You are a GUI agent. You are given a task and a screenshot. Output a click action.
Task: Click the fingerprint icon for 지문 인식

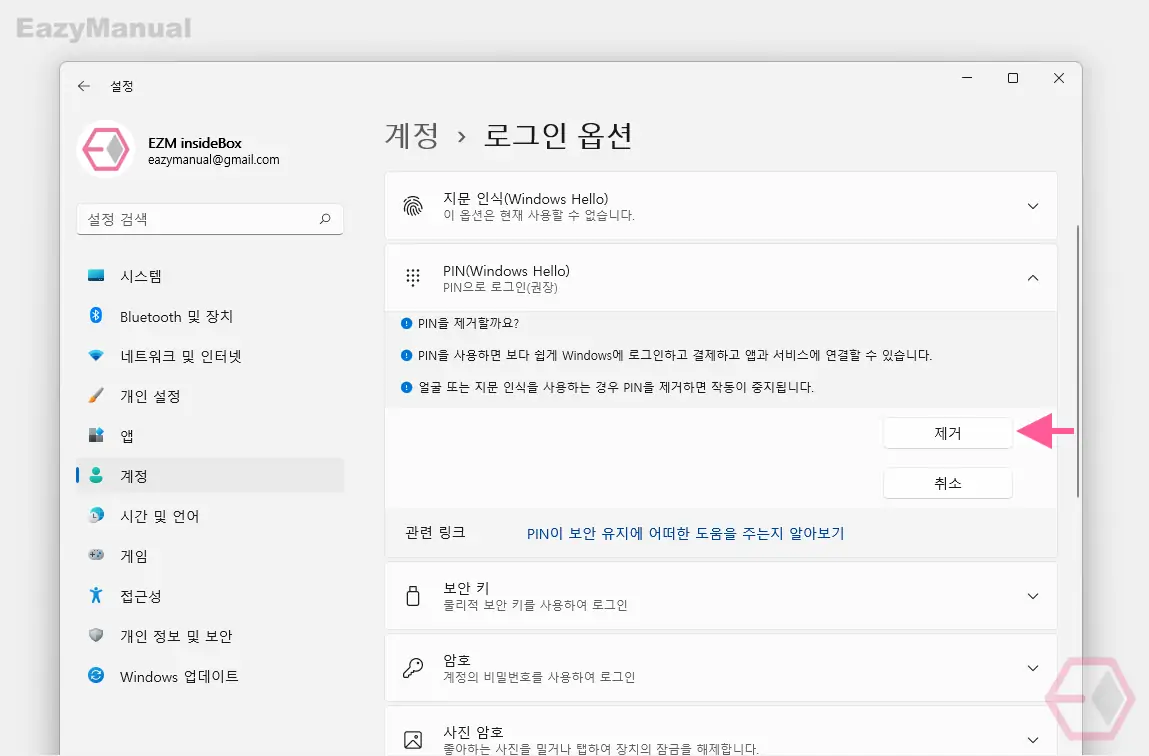pos(413,207)
